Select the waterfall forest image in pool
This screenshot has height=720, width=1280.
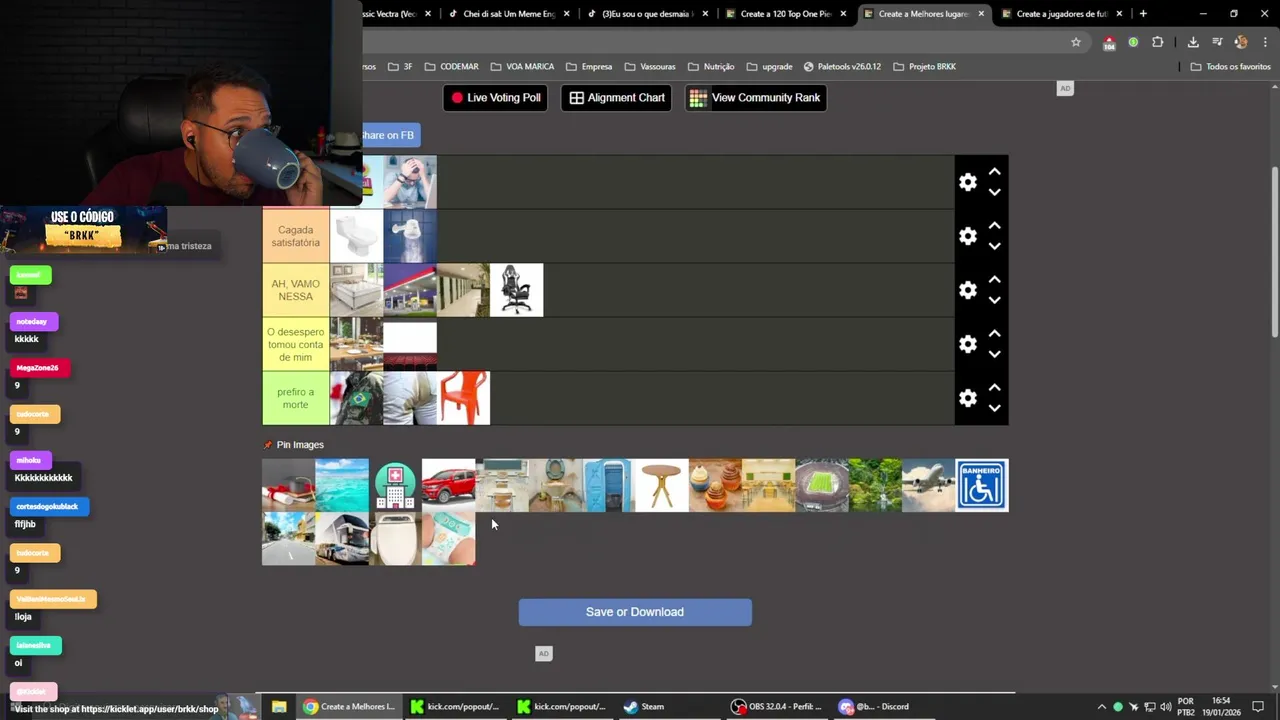tap(875, 485)
